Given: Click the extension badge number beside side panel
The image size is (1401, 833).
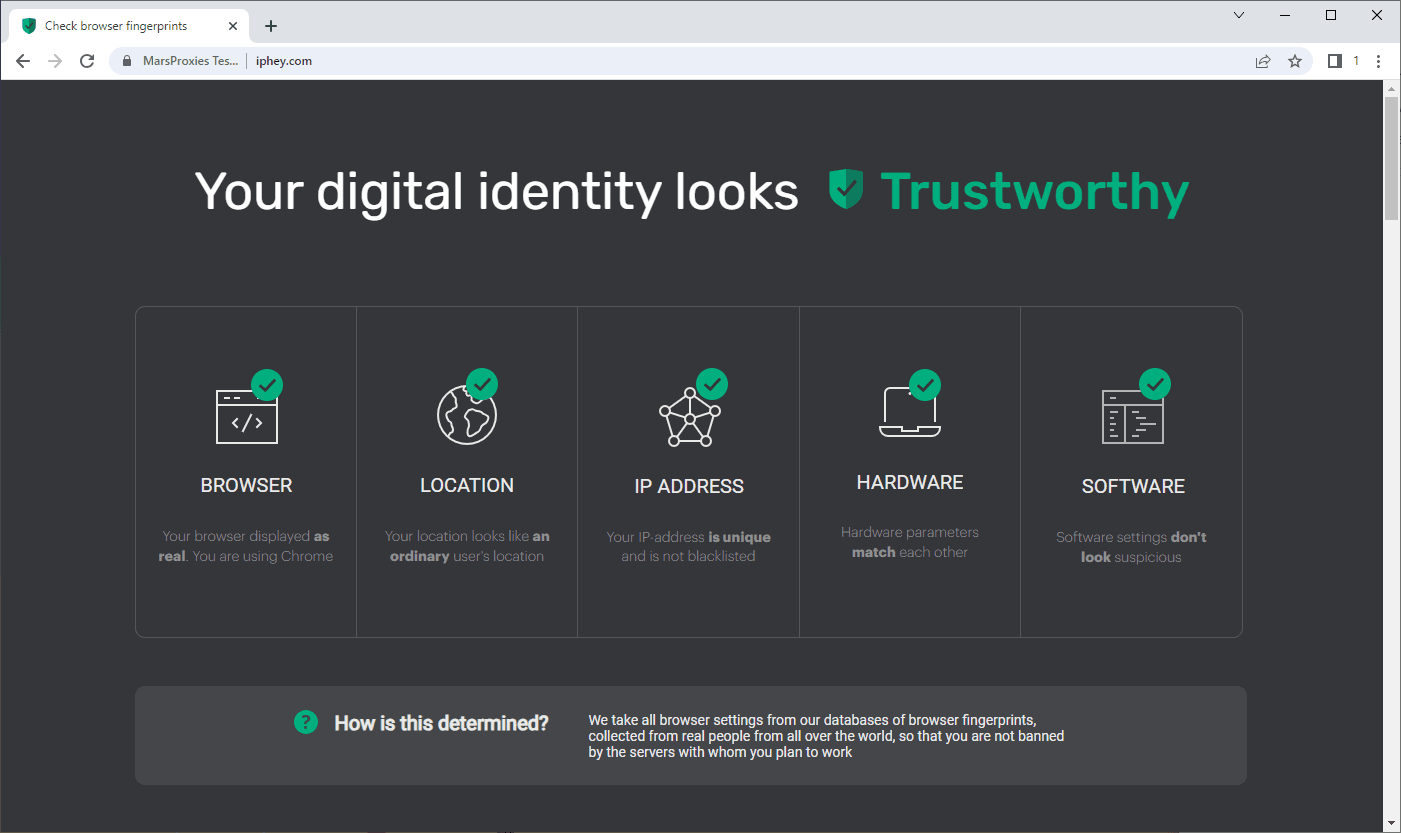Looking at the screenshot, I should (x=1356, y=61).
